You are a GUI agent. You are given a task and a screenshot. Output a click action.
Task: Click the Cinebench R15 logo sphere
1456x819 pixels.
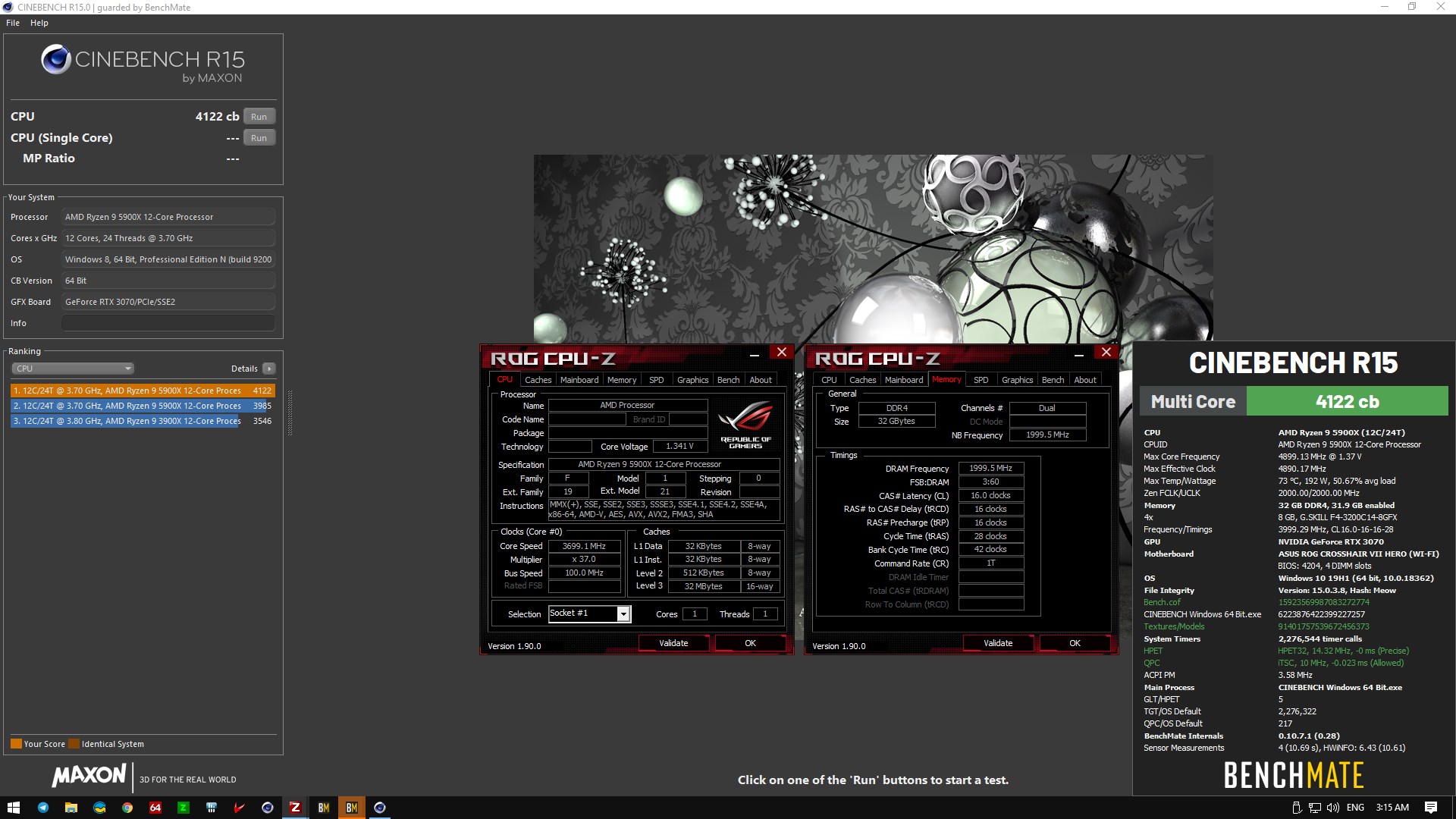(55, 59)
